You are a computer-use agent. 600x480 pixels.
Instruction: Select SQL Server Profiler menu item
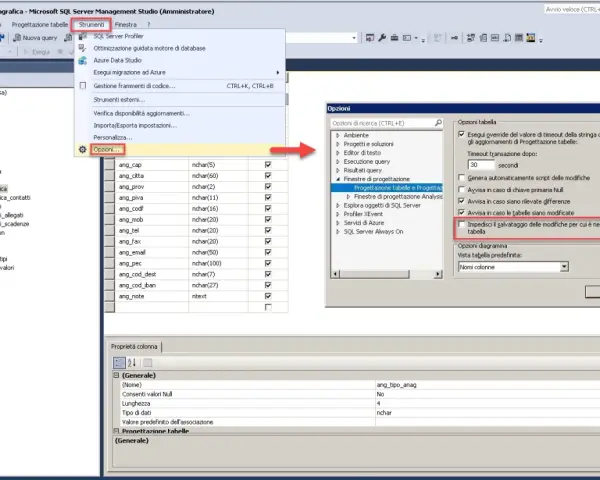tap(180, 36)
